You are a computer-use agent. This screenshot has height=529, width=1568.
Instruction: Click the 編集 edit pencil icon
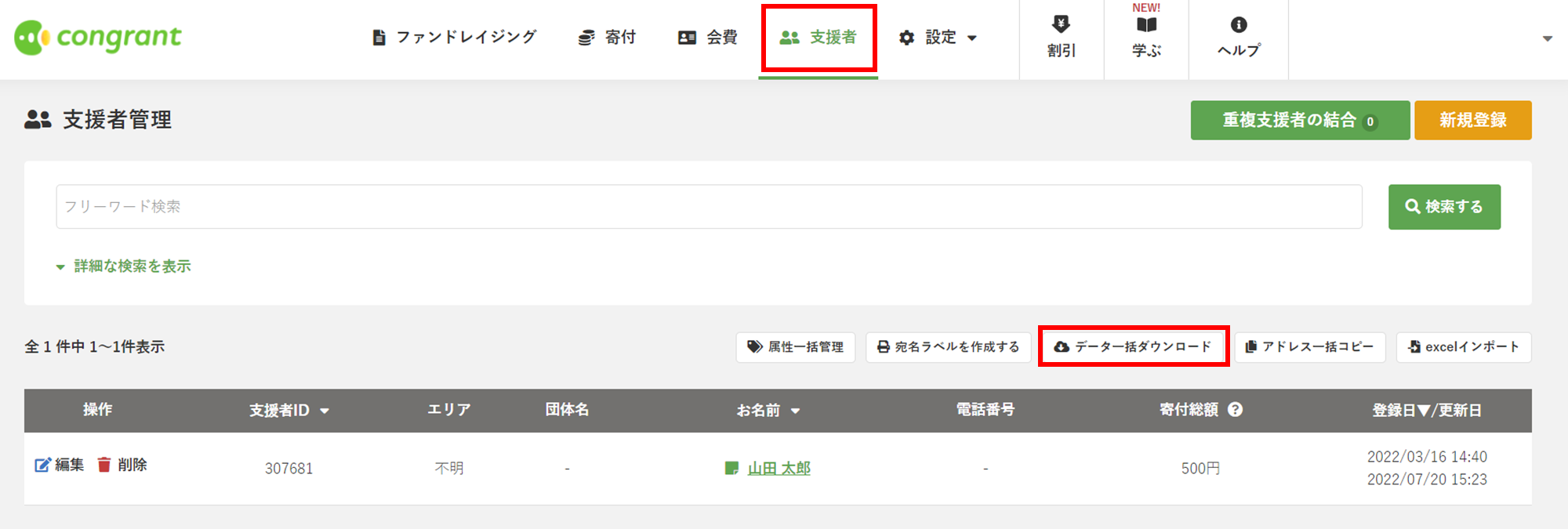pos(42,465)
